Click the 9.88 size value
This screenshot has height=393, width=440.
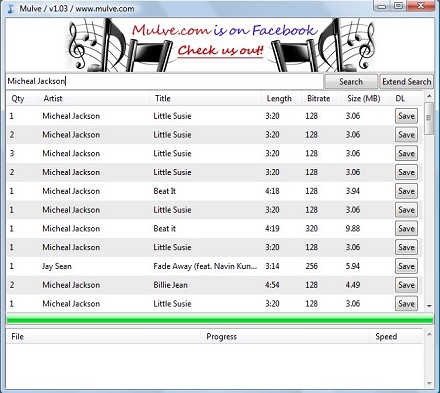pyautogui.click(x=353, y=229)
